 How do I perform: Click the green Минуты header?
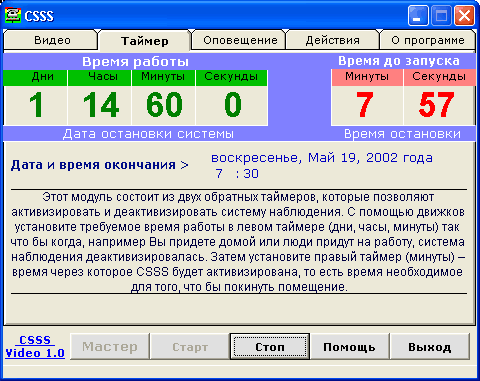point(164,77)
